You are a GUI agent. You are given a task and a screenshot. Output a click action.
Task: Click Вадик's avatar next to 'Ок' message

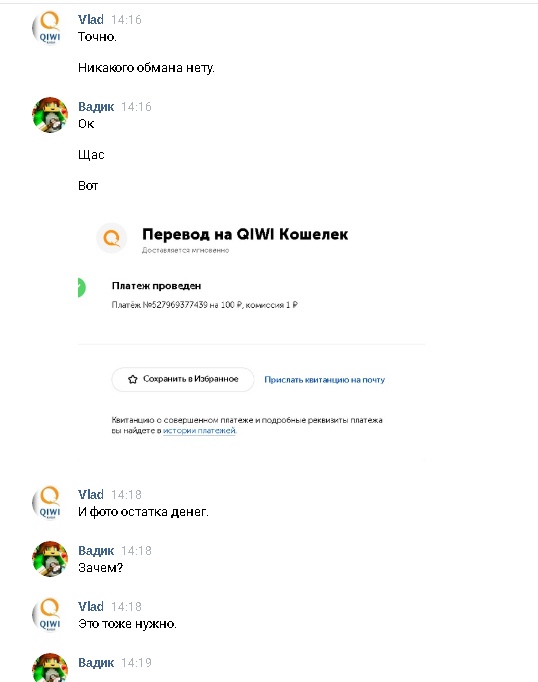50,115
